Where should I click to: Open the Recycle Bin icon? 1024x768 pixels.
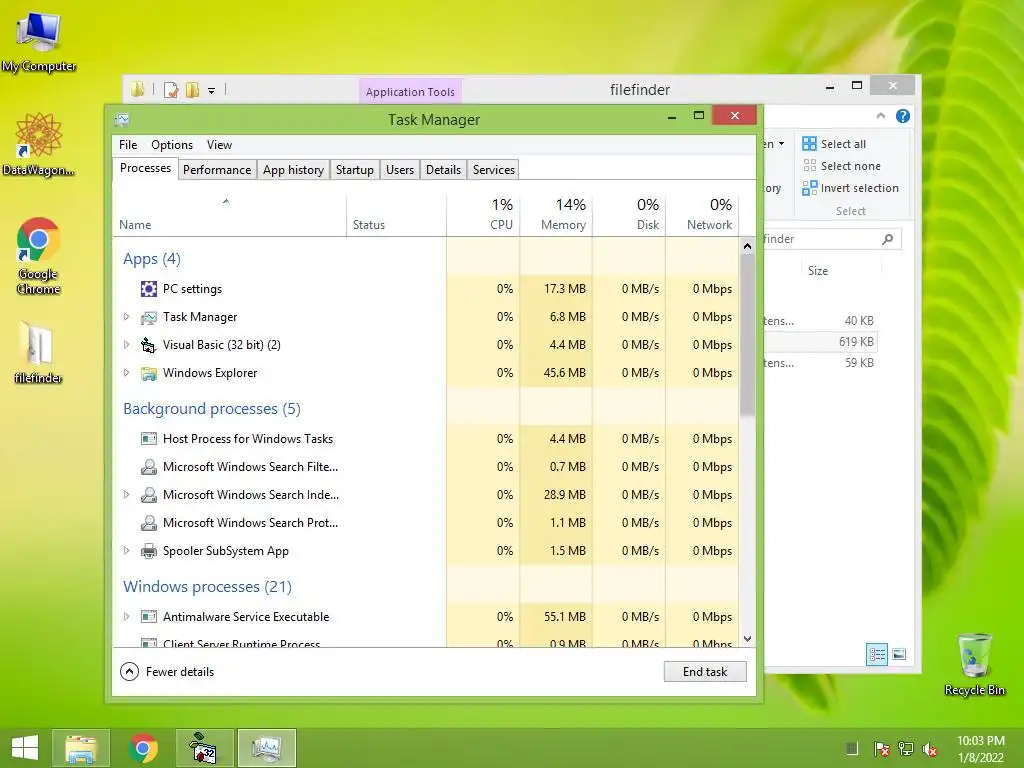pyautogui.click(x=974, y=664)
